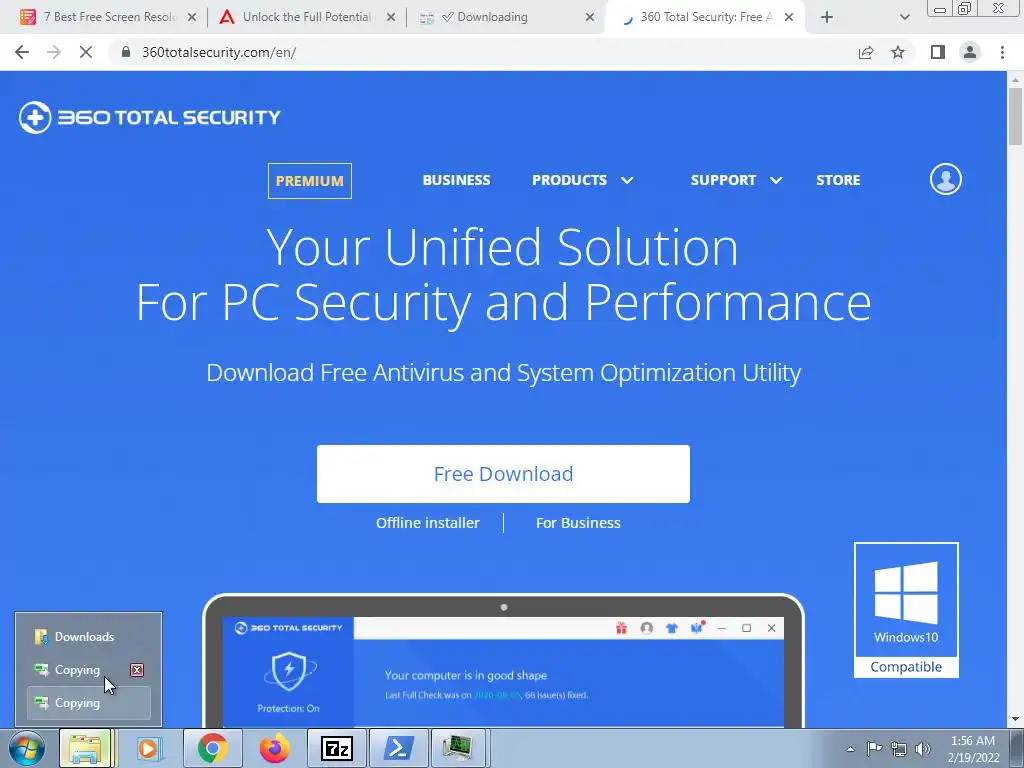Show hidden tray icons arrow
Image resolution: width=1024 pixels, height=768 pixels.
click(850, 749)
